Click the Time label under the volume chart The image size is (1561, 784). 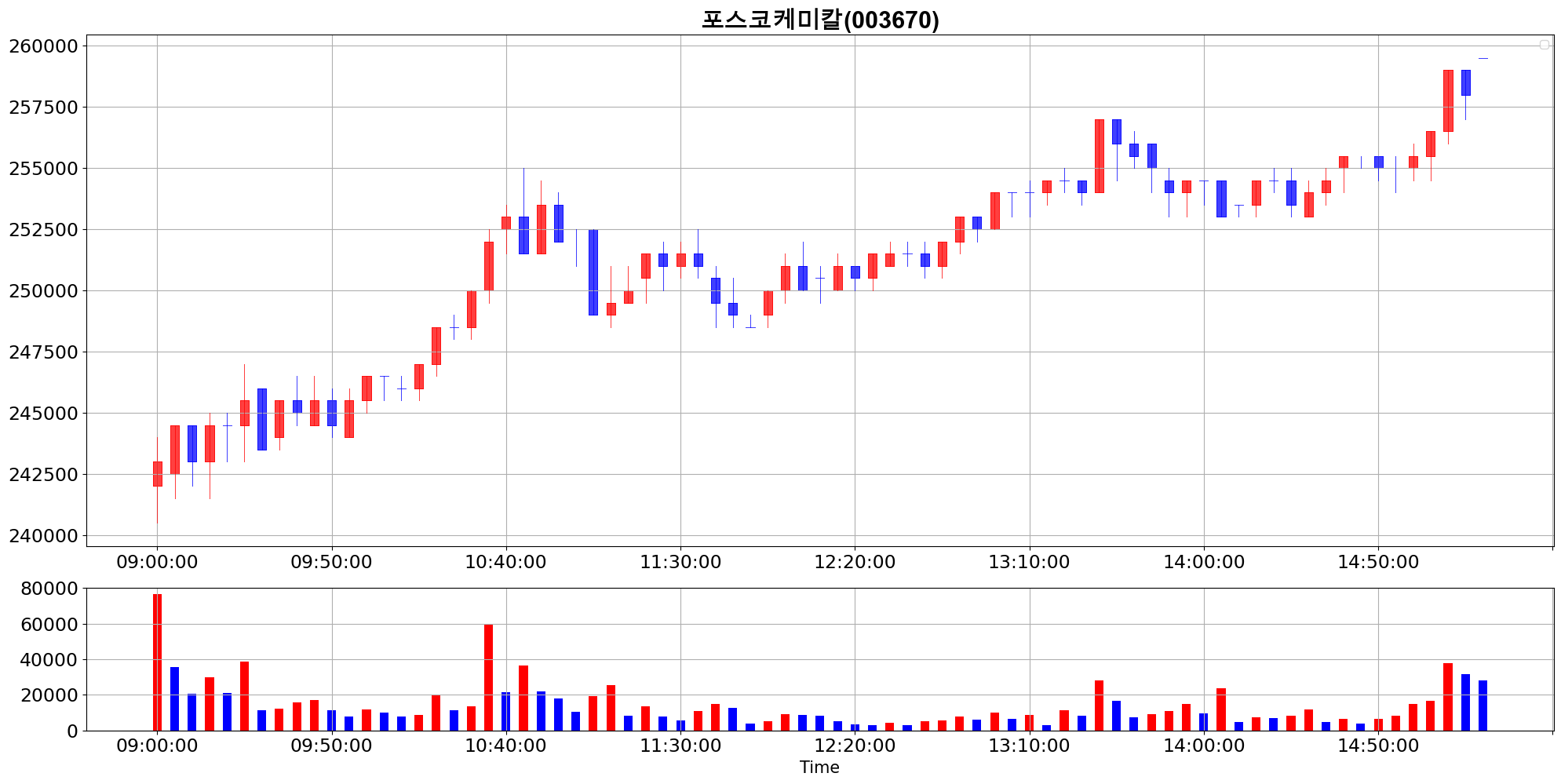coord(819,768)
